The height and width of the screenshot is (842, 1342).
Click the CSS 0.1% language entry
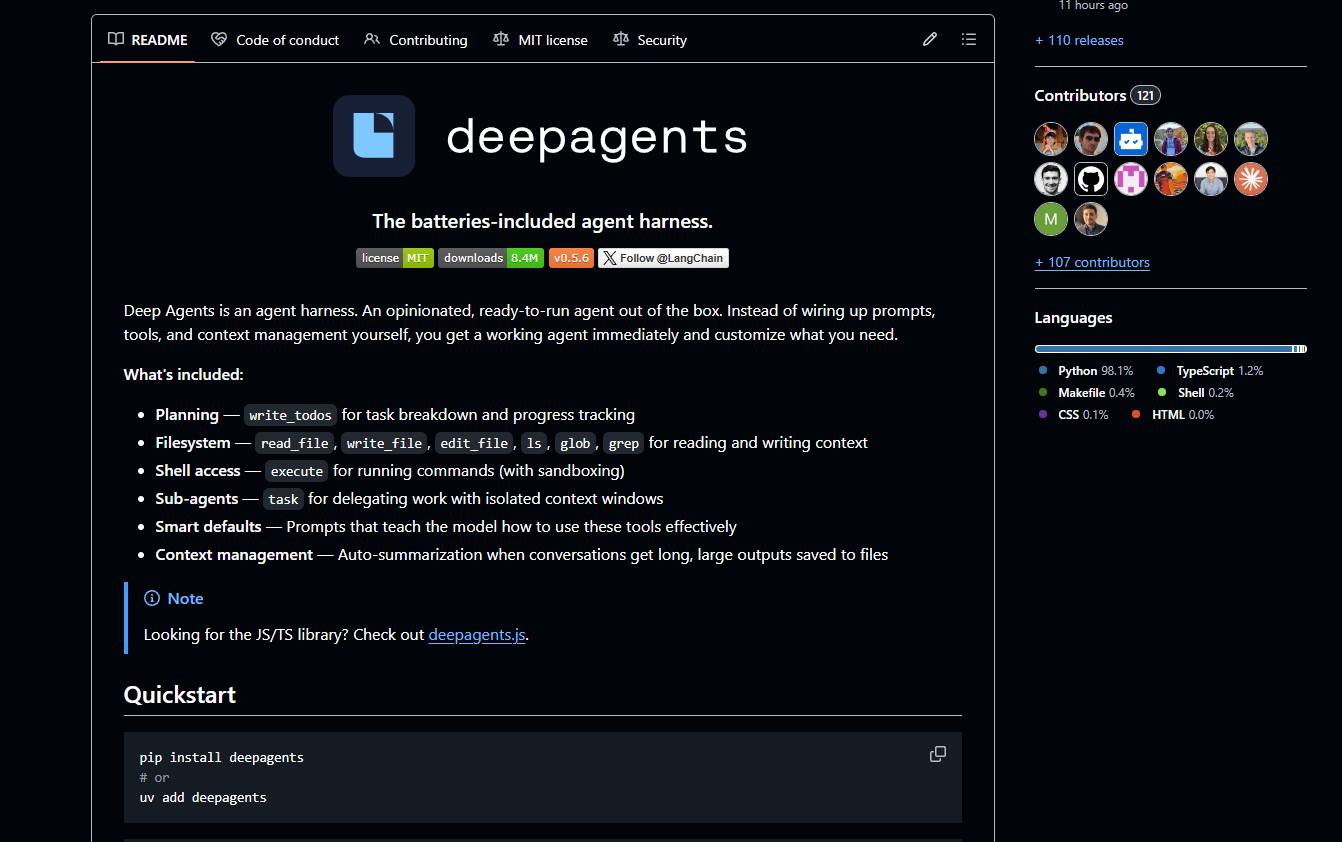click(1074, 414)
